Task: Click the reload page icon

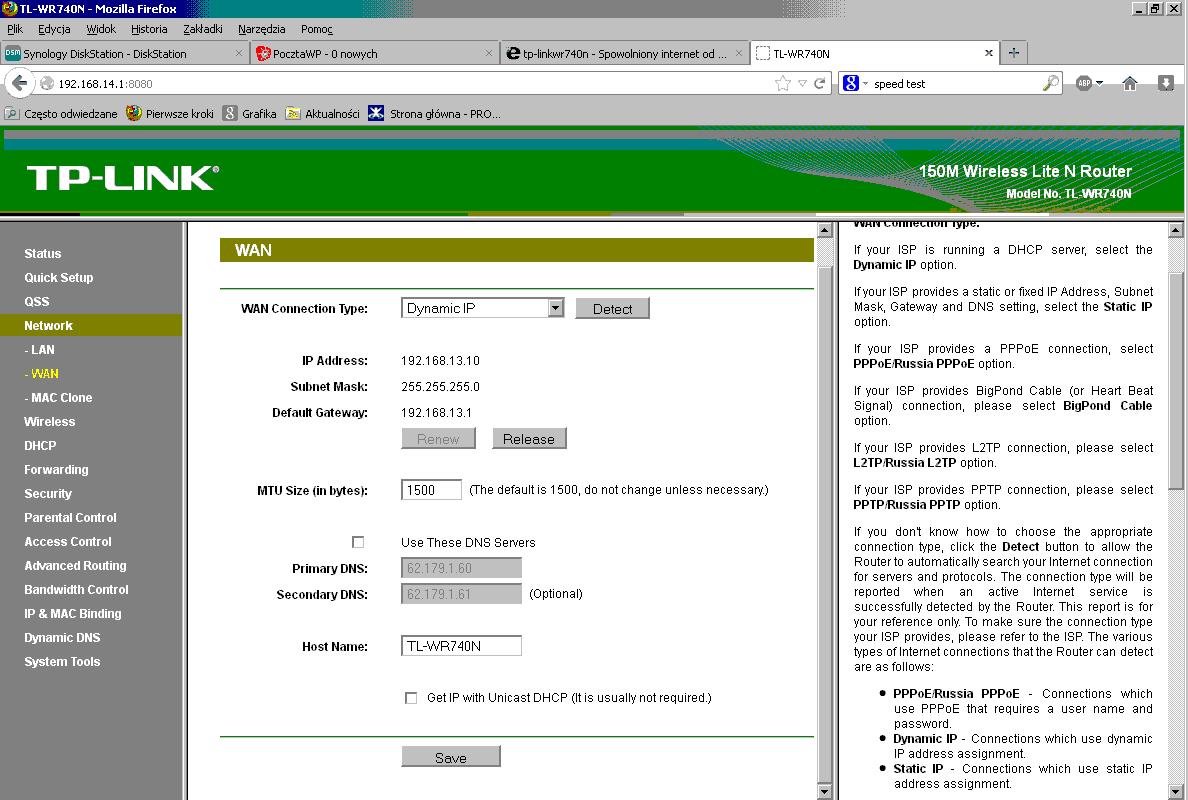Action: [x=819, y=83]
